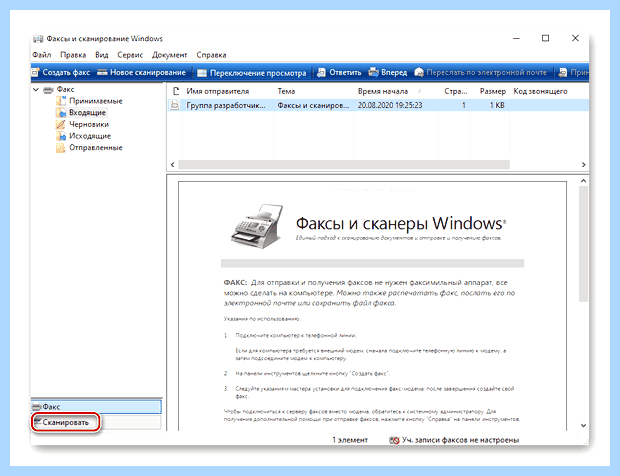Click the horizontal scrollbar right arrow
Screen dimensions: 620x476
coord(584,164)
